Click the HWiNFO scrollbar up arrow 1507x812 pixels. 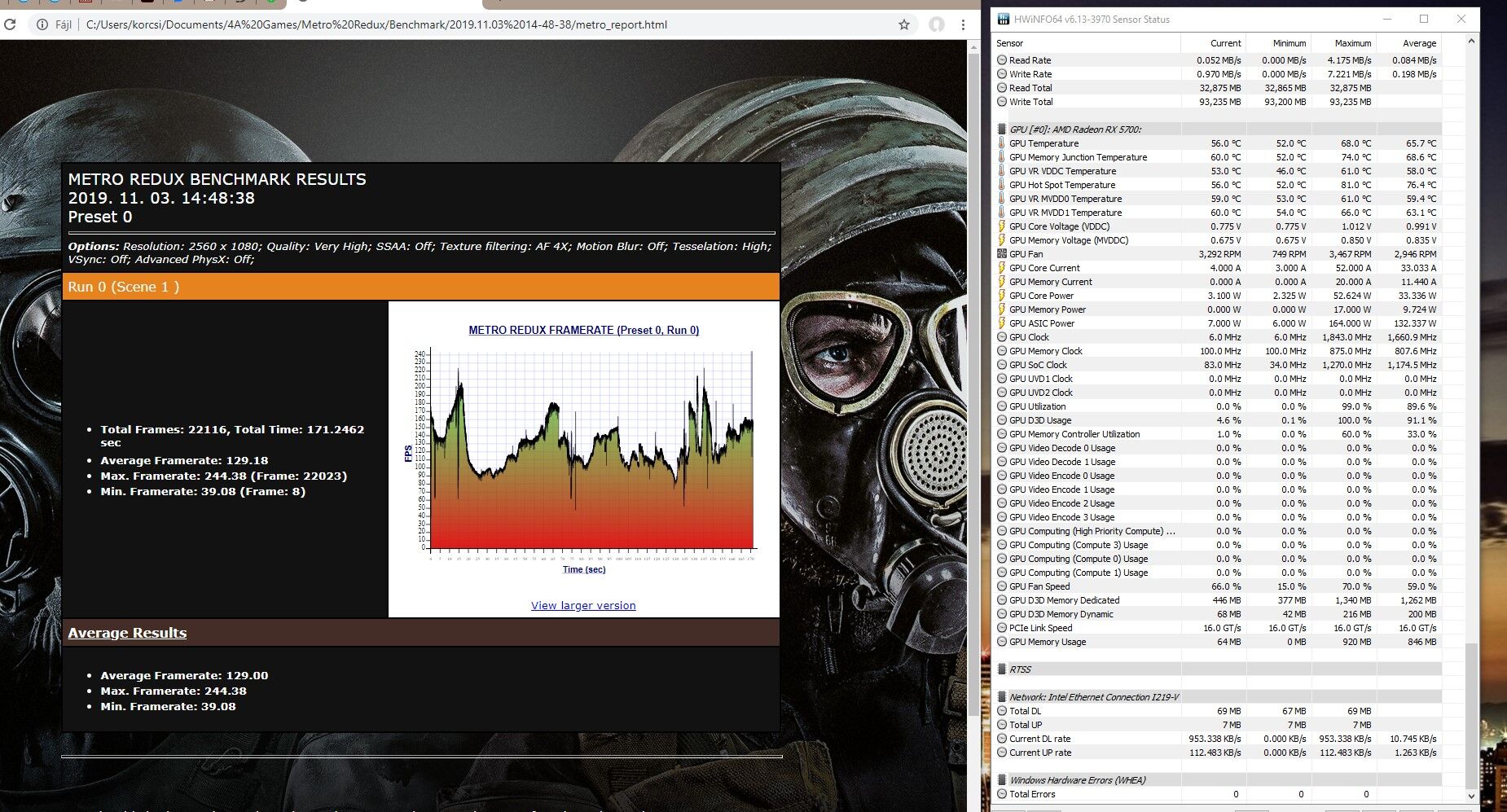(x=1471, y=42)
